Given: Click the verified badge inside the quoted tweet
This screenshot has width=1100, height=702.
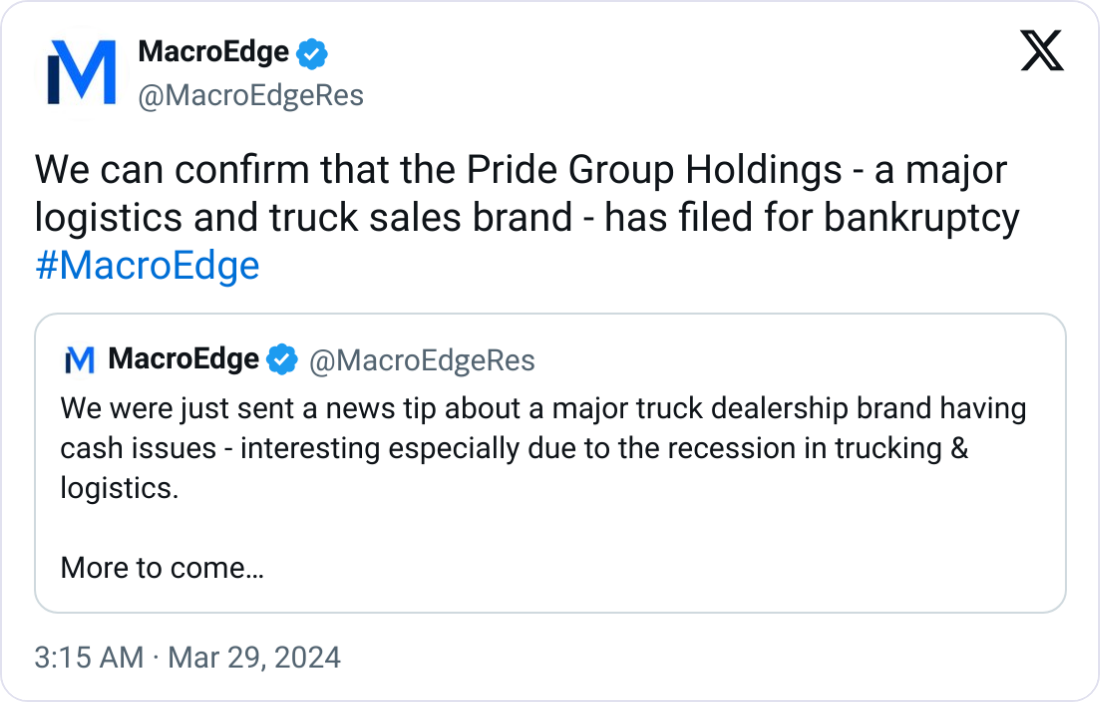Looking at the screenshot, I should click(x=282, y=360).
